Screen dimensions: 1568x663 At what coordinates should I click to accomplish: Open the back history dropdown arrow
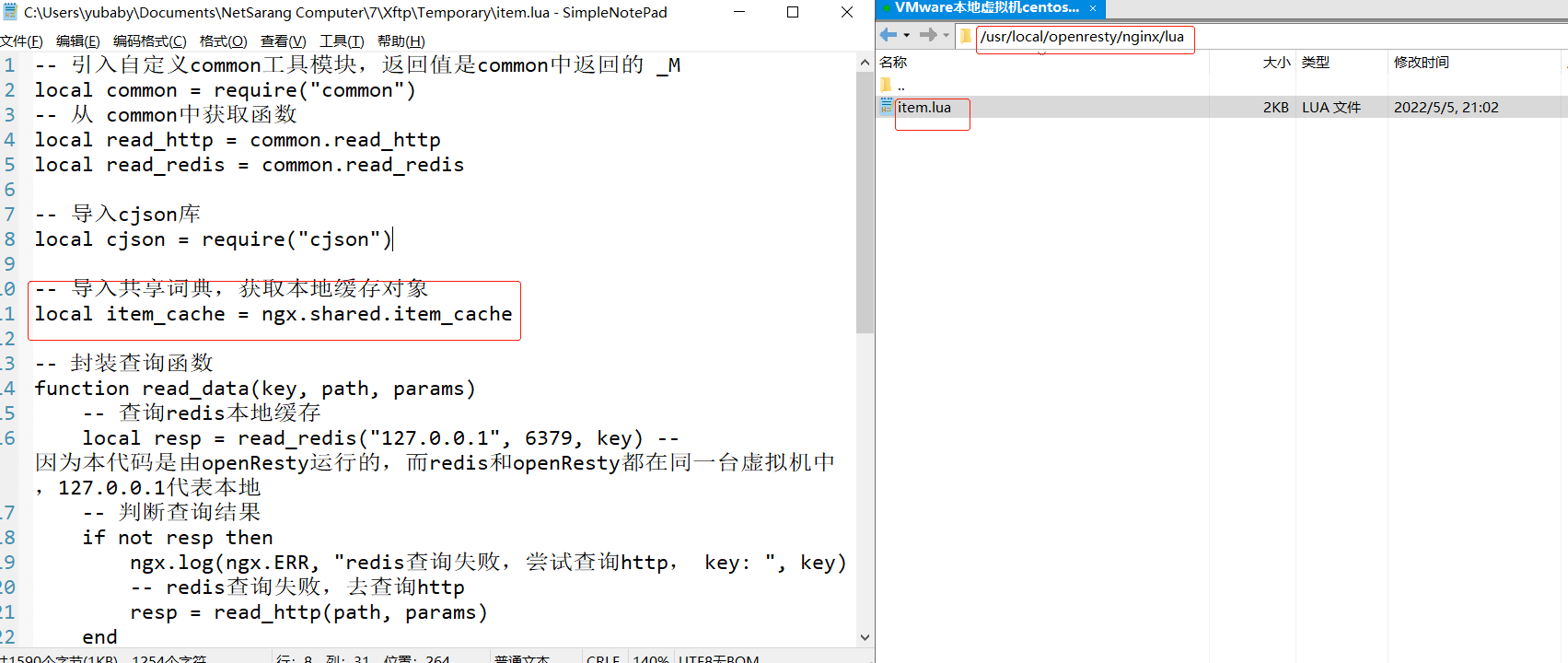pos(907,35)
